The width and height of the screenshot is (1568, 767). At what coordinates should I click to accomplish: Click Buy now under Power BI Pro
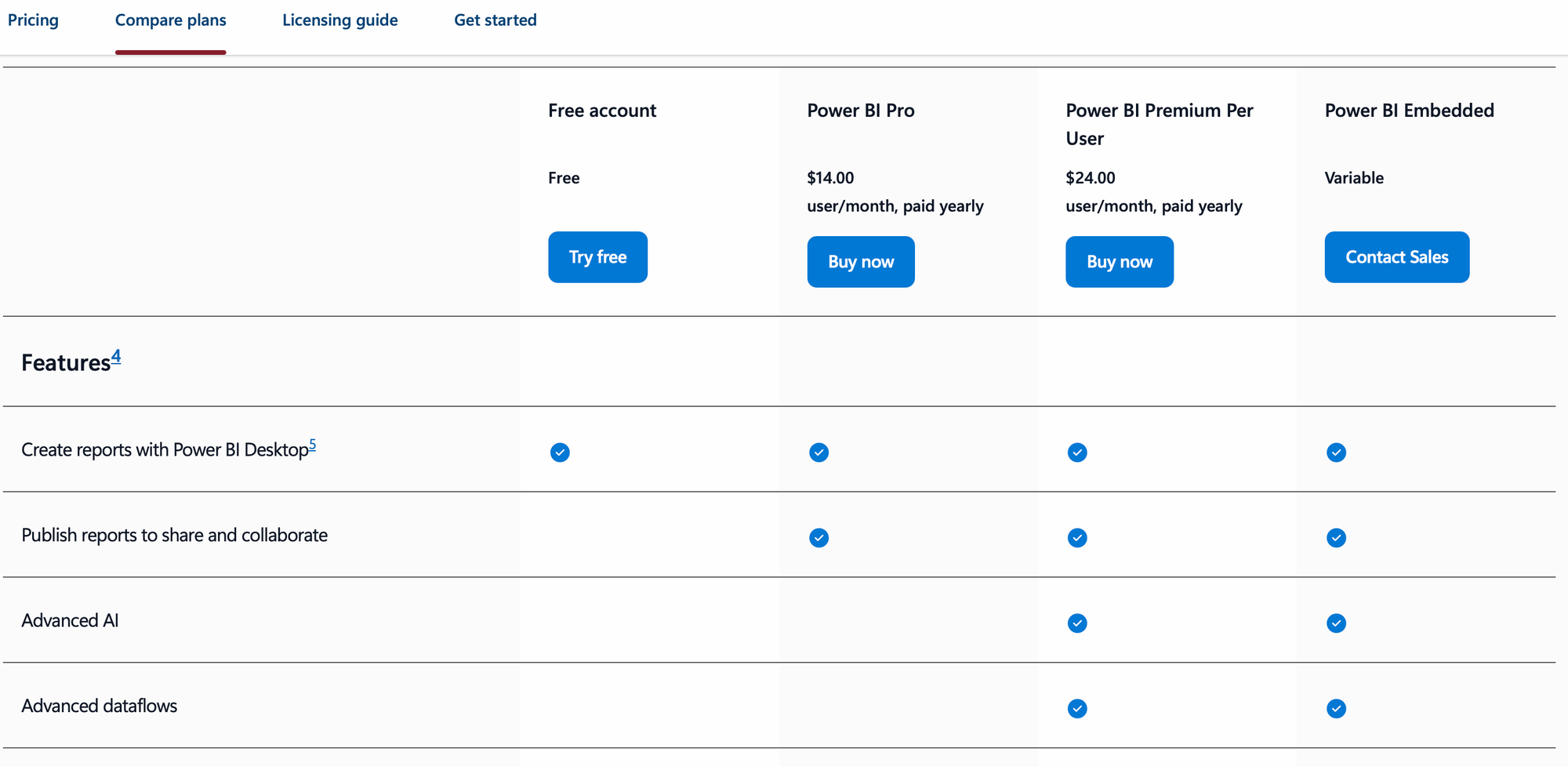861,262
